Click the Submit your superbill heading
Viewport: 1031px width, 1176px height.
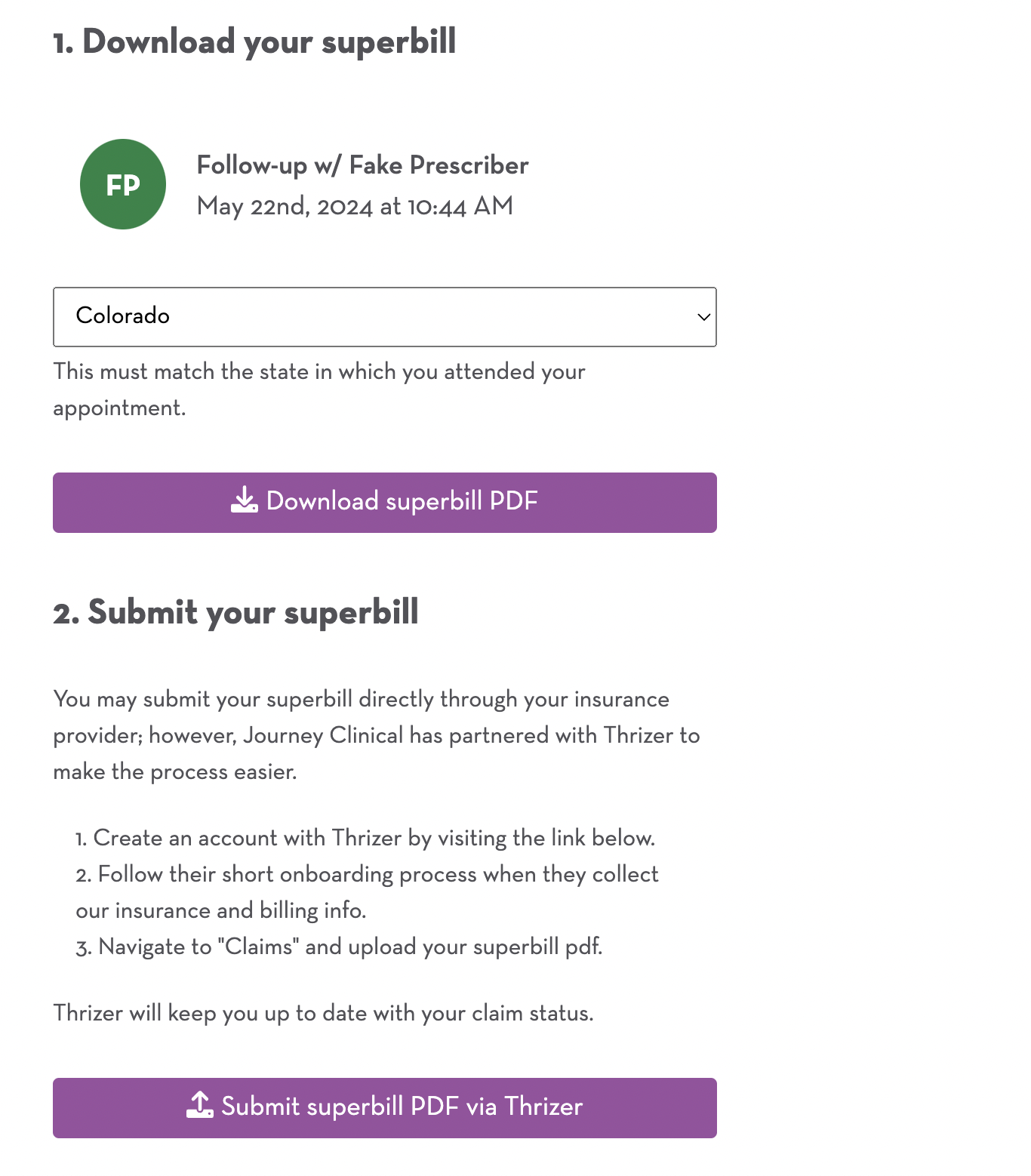(235, 612)
